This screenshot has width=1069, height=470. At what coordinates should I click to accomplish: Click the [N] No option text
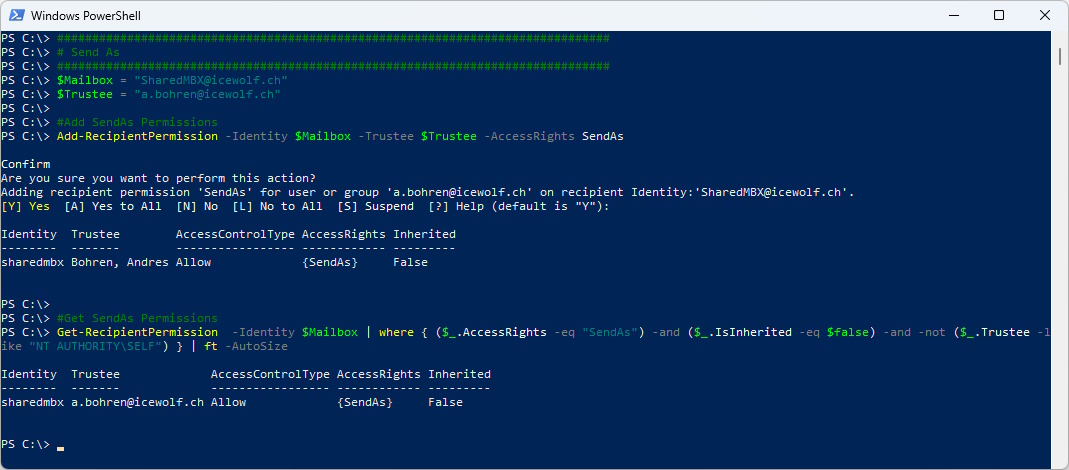pos(197,206)
